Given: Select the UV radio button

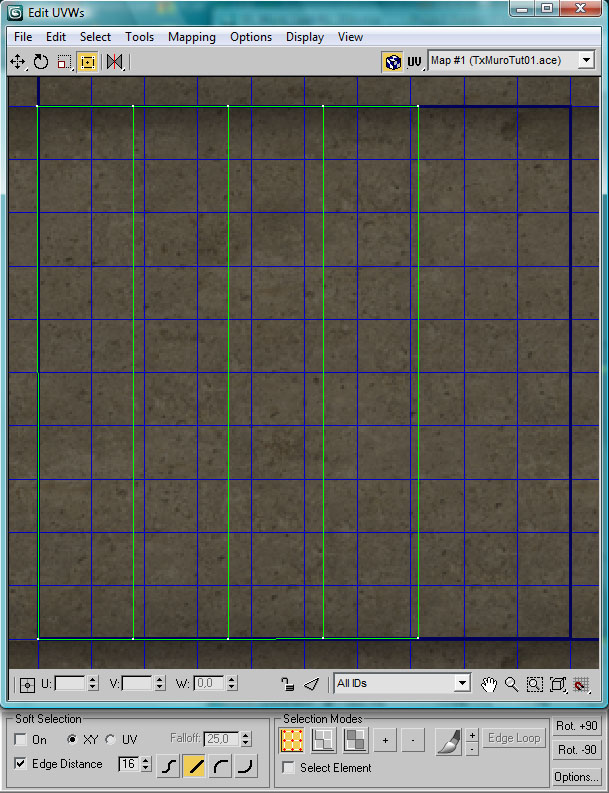Looking at the screenshot, I should (111, 740).
